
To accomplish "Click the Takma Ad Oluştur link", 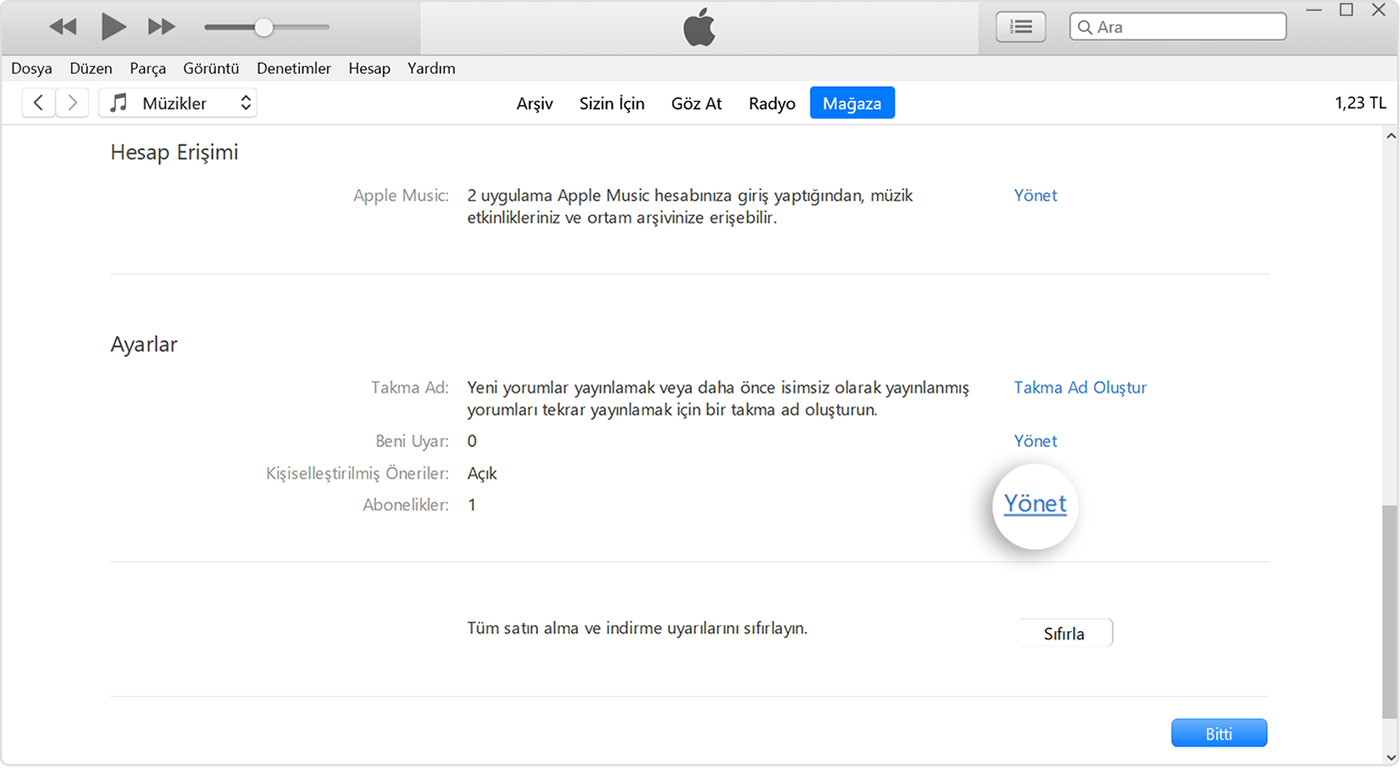I will (x=1080, y=387).
